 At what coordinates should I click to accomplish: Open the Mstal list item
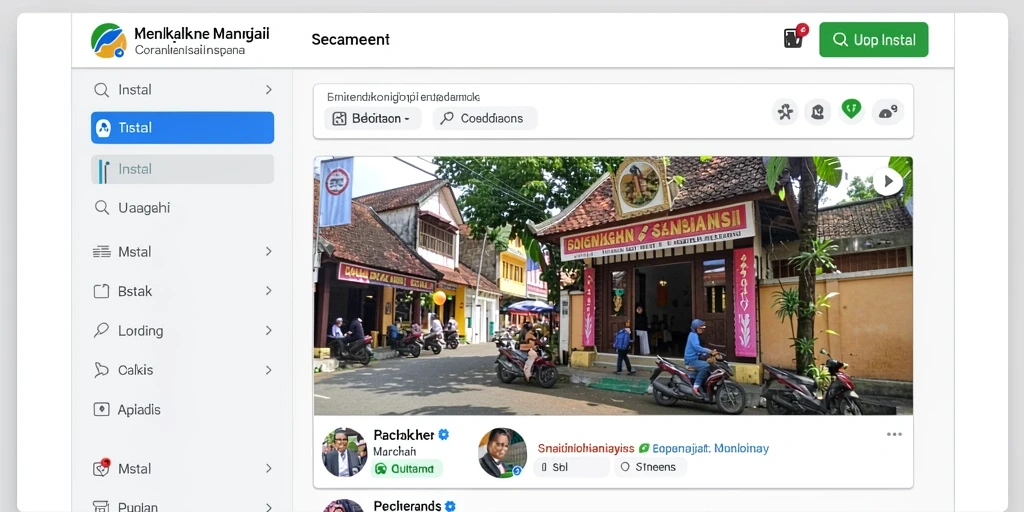click(x=182, y=251)
